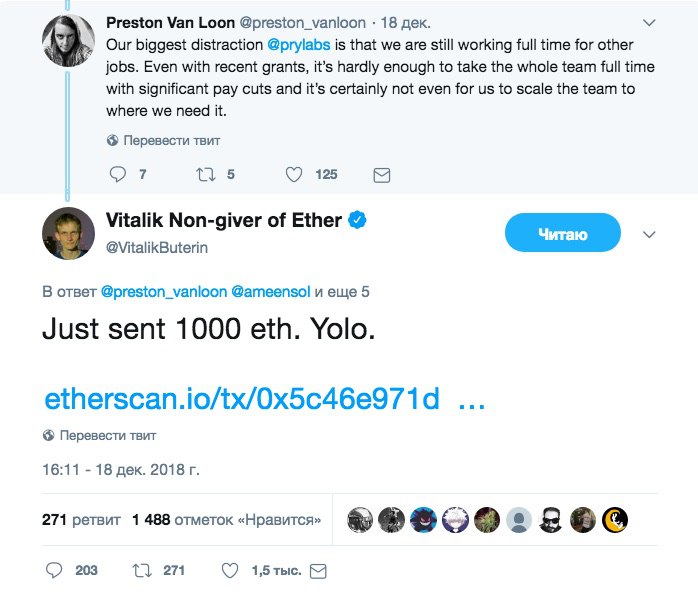
Task: Open Vitalik Buterin's profile avatar
Action: point(68,233)
